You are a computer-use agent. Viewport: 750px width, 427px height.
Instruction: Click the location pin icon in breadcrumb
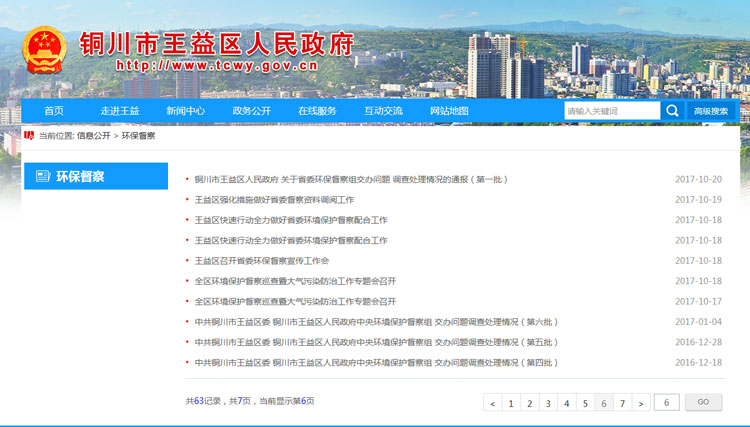(29, 134)
